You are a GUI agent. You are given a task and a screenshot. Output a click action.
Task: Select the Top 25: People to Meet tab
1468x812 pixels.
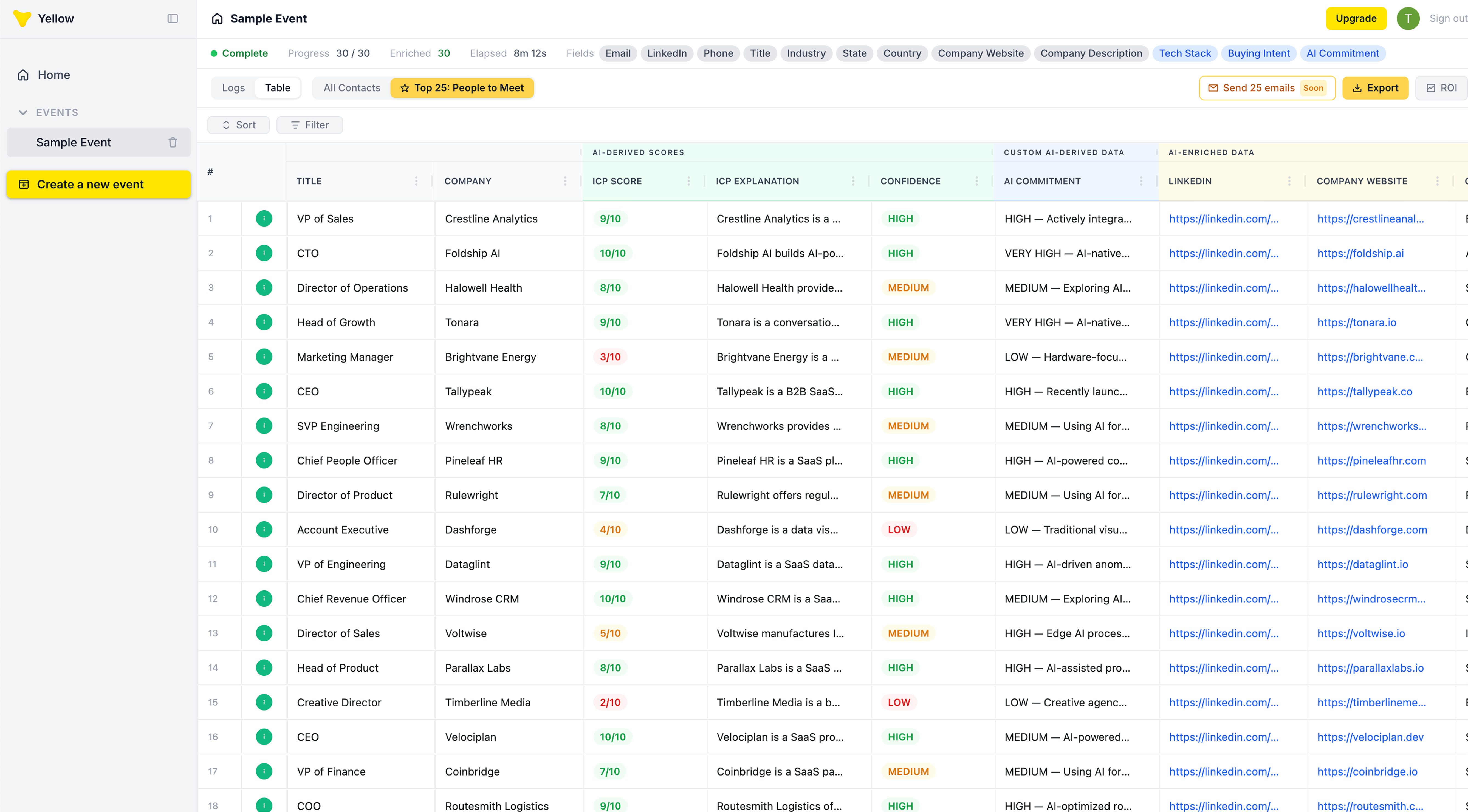(463, 88)
